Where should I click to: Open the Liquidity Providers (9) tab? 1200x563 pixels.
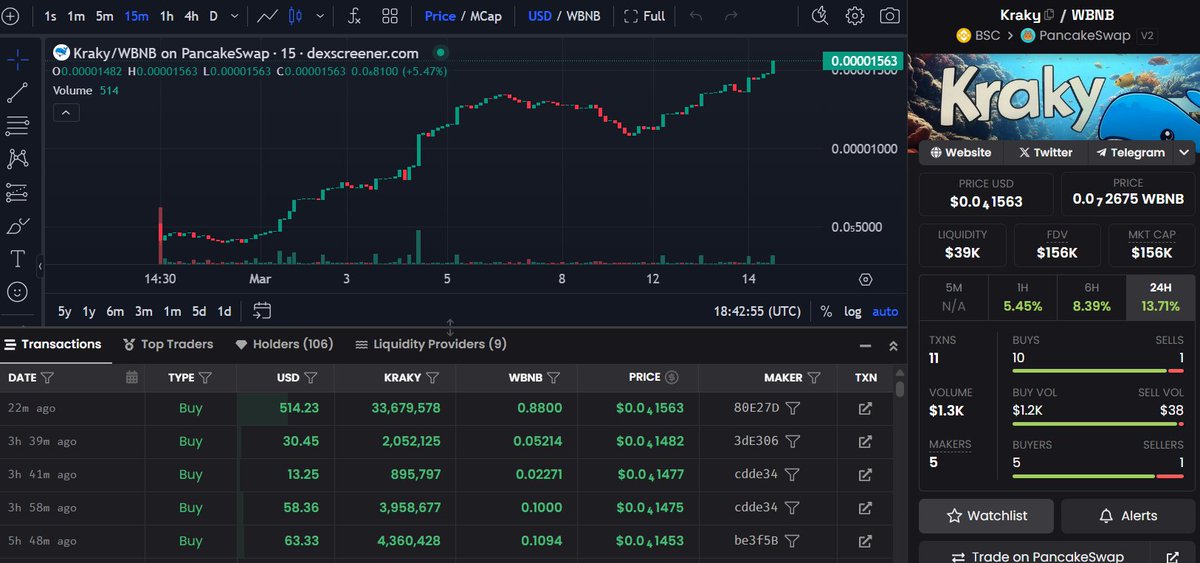pyautogui.click(x=431, y=344)
